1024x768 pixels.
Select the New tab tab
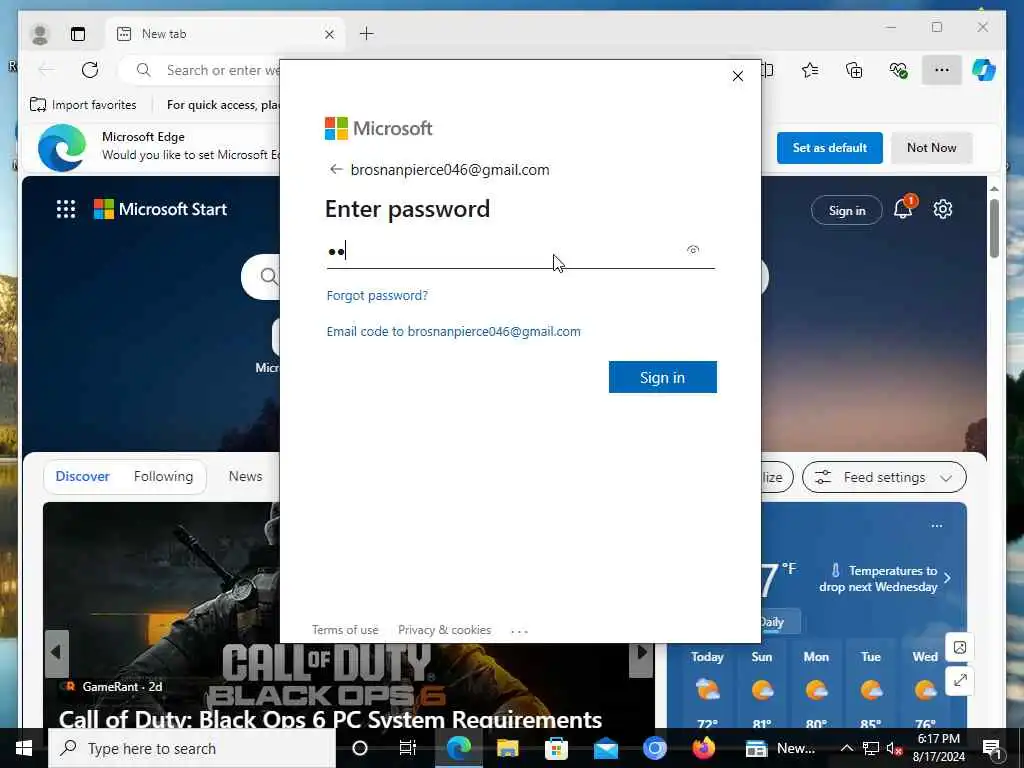224,34
